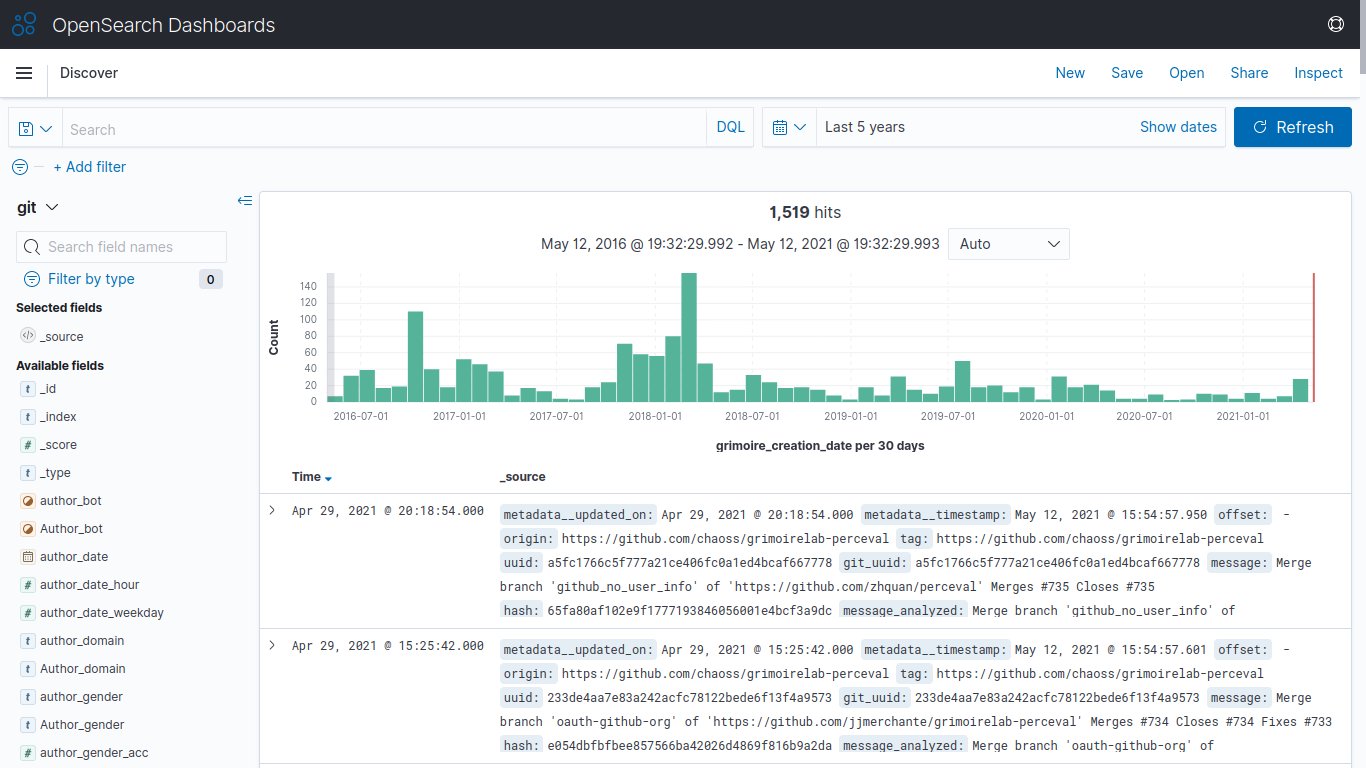Click the Time column header

click(x=306, y=477)
